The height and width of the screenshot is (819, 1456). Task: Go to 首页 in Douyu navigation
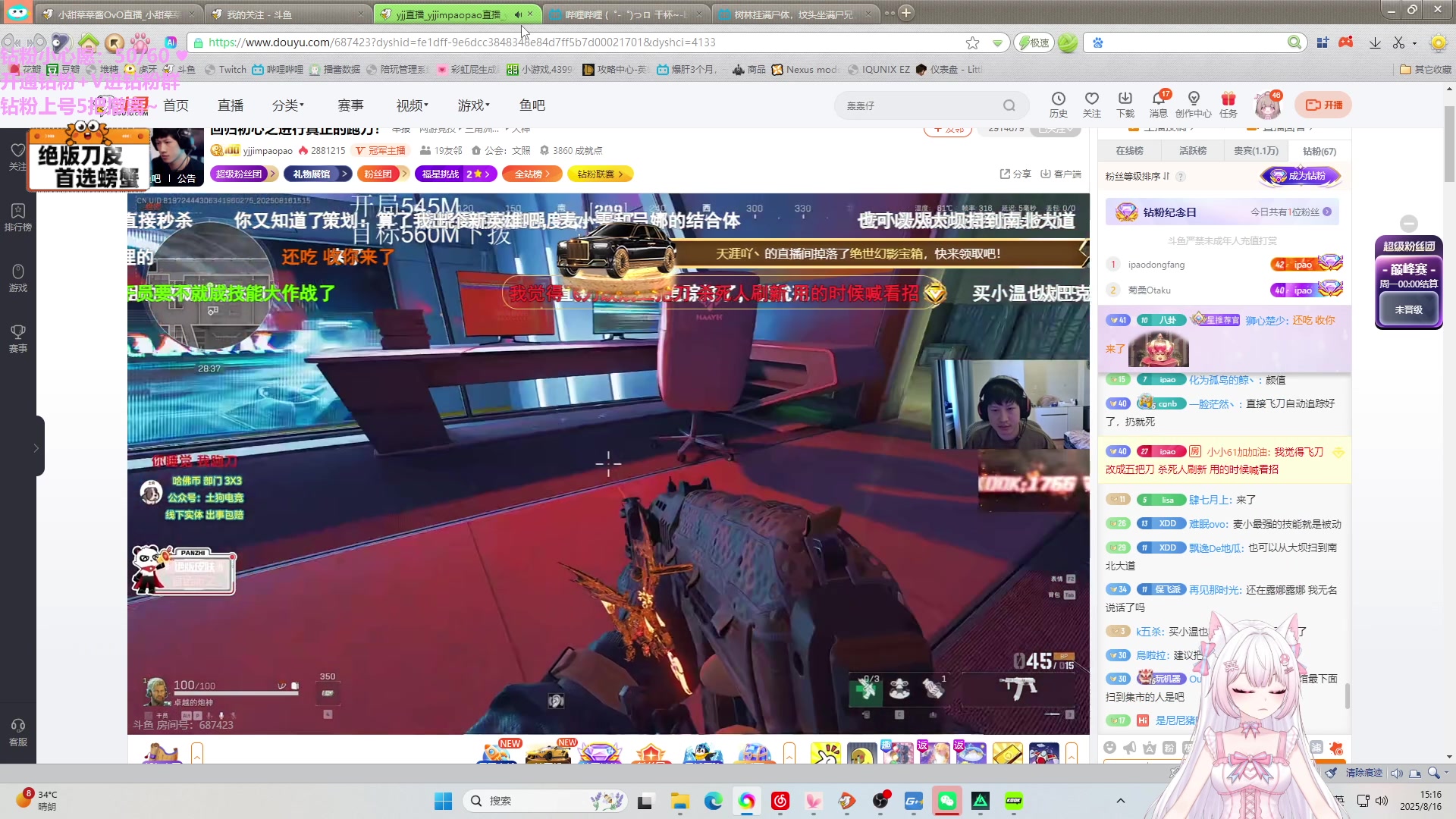tap(176, 105)
